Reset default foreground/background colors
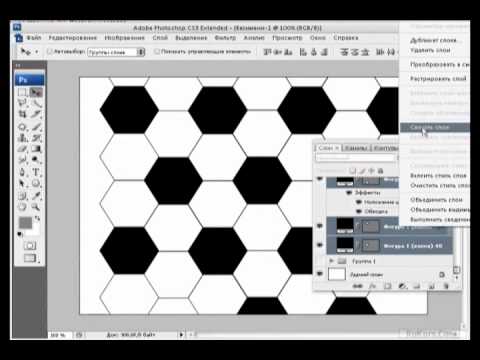The image size is (480, 360). click(x=20, y=234)
